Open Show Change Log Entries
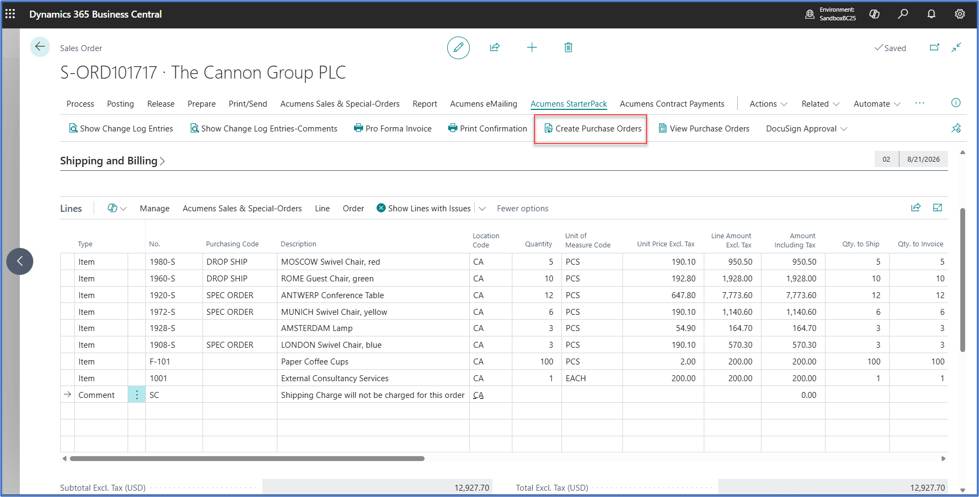The width and height of the screenshot is (979, 497). [x=121, y=129]
